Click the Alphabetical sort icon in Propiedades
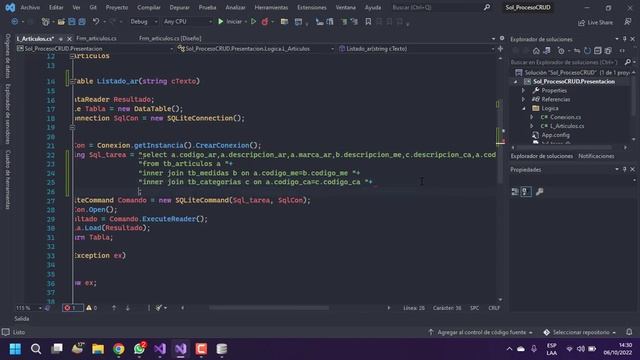The width and height of the screenshot is (640, 360). 526,191
